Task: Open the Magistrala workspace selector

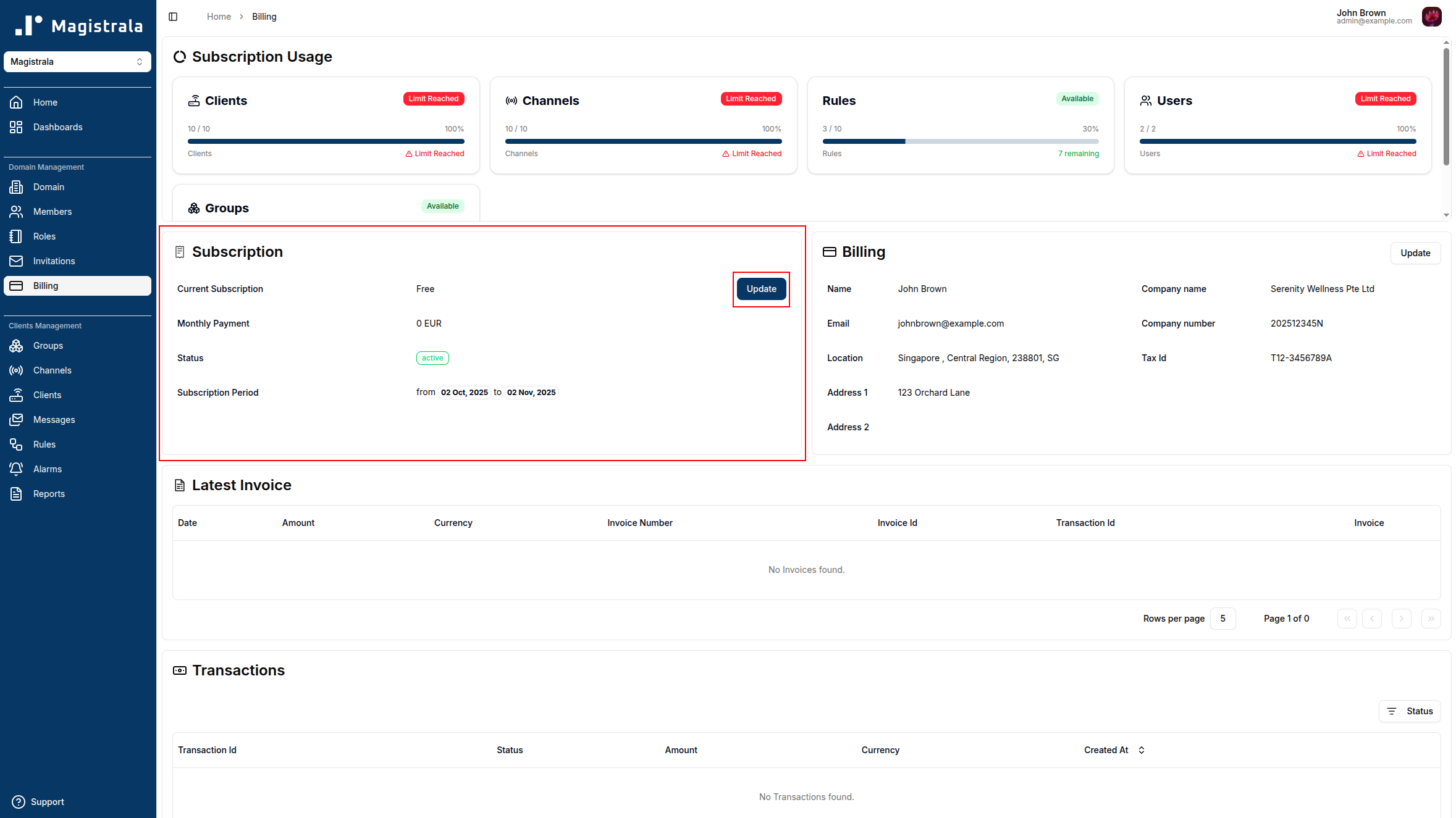Action: point(77,62)
